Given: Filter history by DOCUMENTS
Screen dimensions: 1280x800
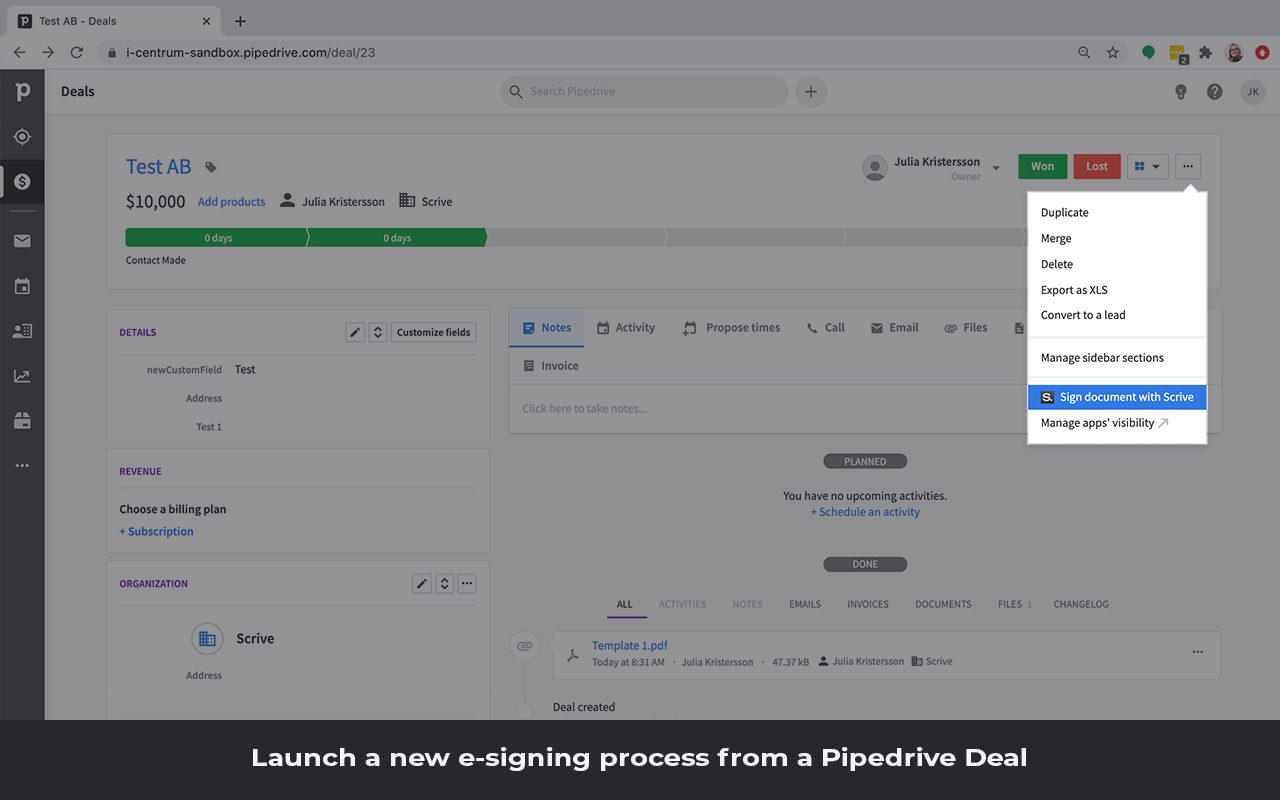Looking at the screenshot, I should pyautogui.click(x=943, y=605).
